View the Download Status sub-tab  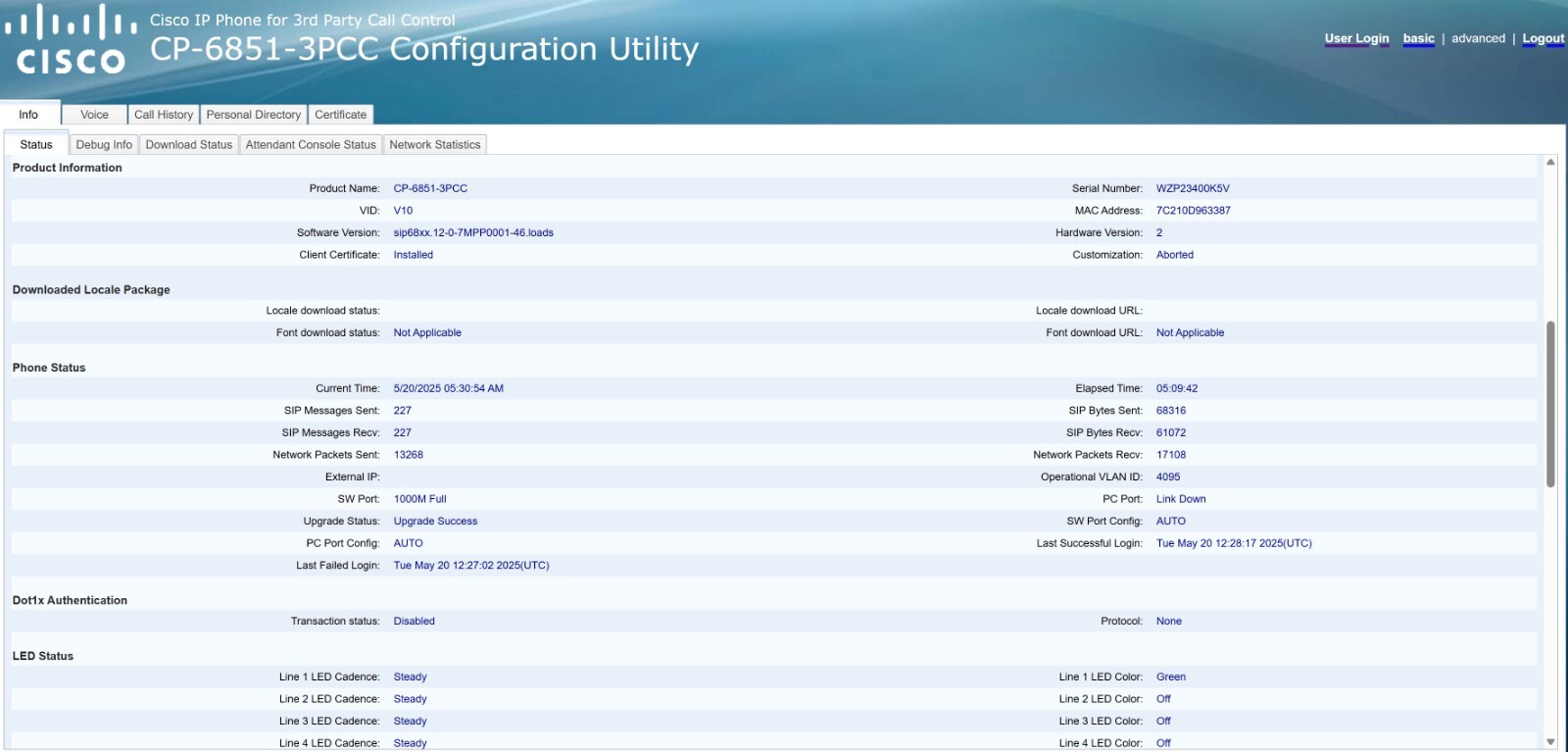pyautogui.click(x=189, y=144)
